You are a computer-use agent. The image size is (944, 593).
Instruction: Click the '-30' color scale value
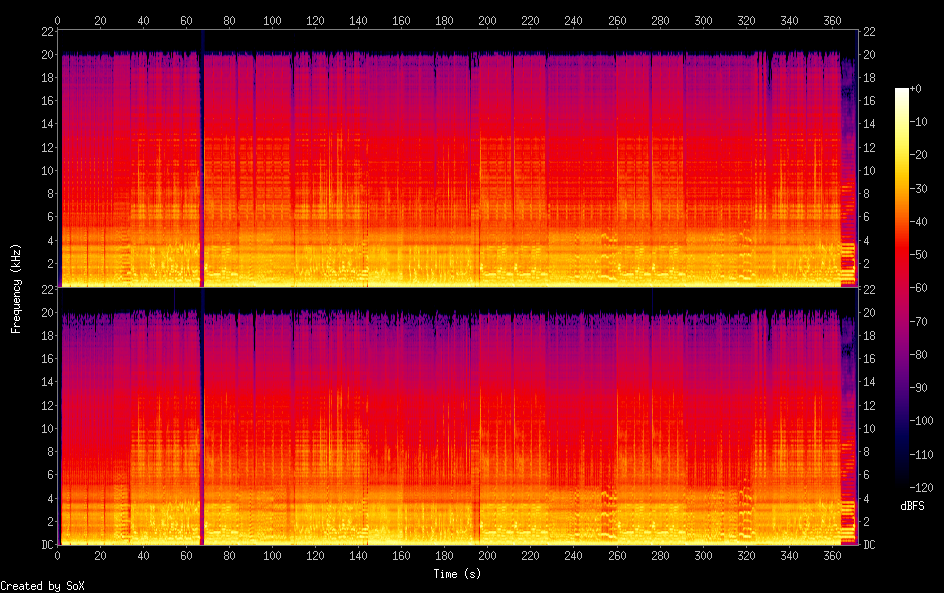point(918,188)
